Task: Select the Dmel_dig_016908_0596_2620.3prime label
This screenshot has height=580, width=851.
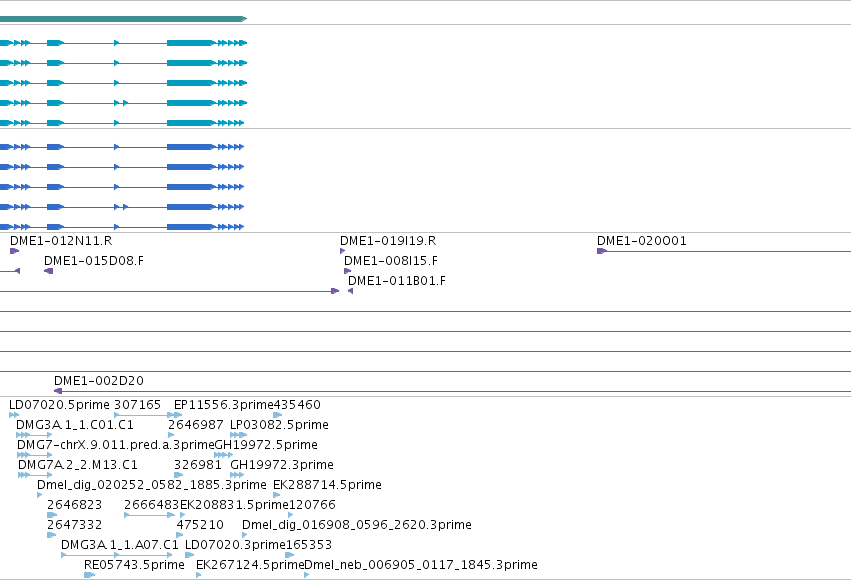Action: [357, 525]
